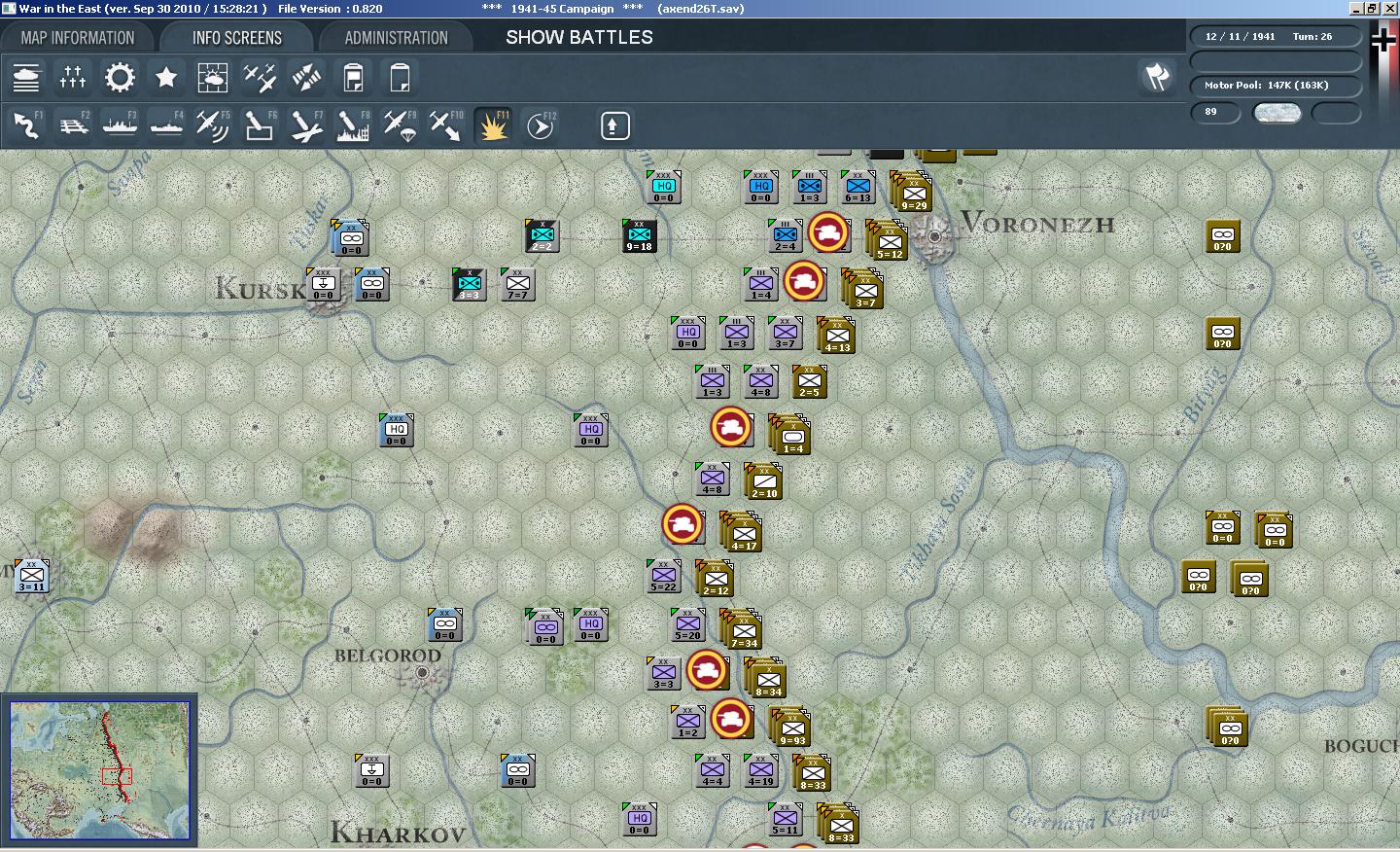The image size is (1400, 852).
Task: Click battle marker beside Soviet 1=4 stack
Action: point(731,428)
